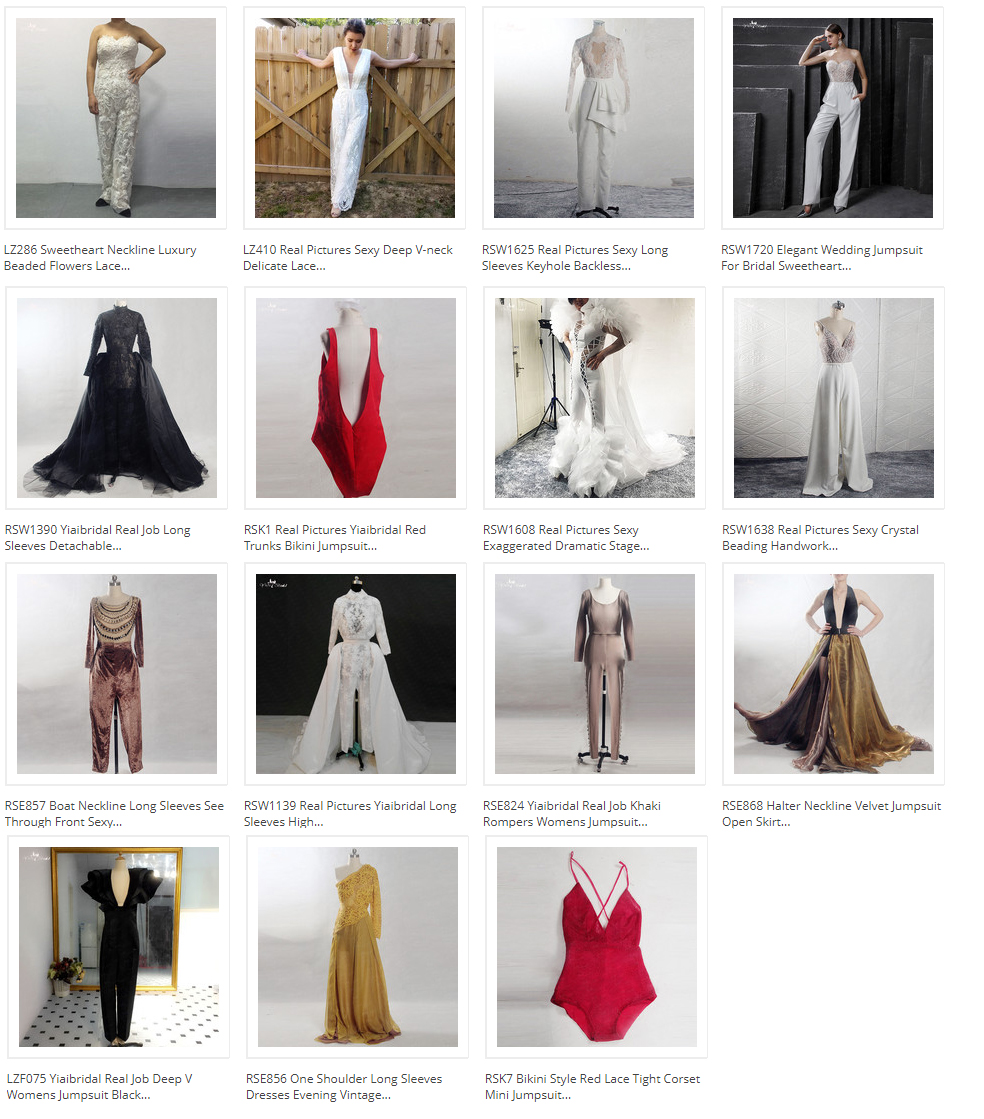Select the RSE868 Halter Neckline Velvet Jumpsuit link
Viewport: 984px width, 1119px height.
825,813
